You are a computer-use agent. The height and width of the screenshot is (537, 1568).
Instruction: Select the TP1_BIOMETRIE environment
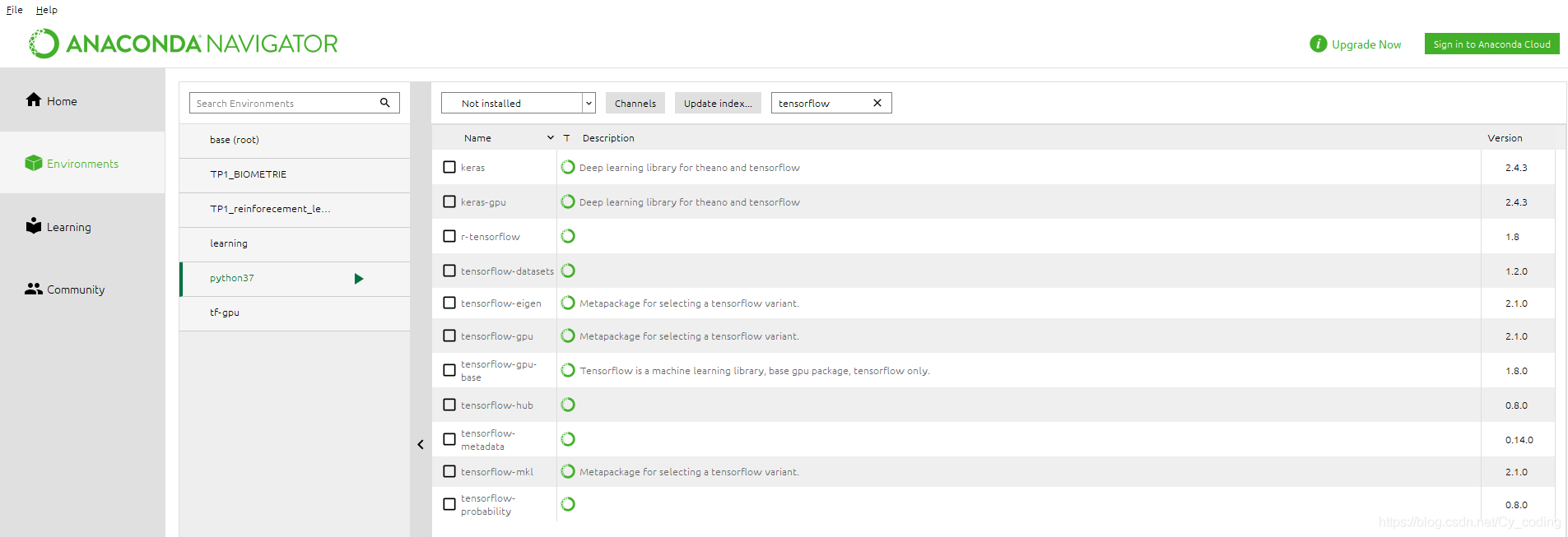click(295, 174)
